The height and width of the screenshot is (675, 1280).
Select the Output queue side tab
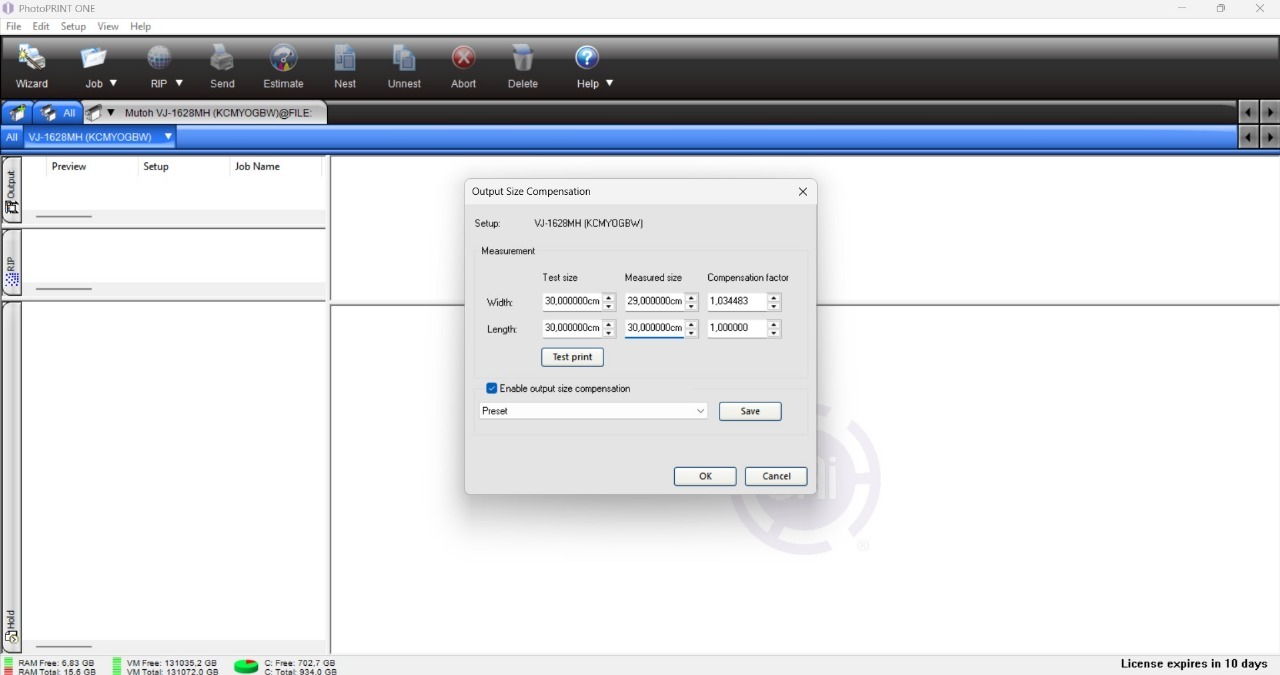coord(12,190)
